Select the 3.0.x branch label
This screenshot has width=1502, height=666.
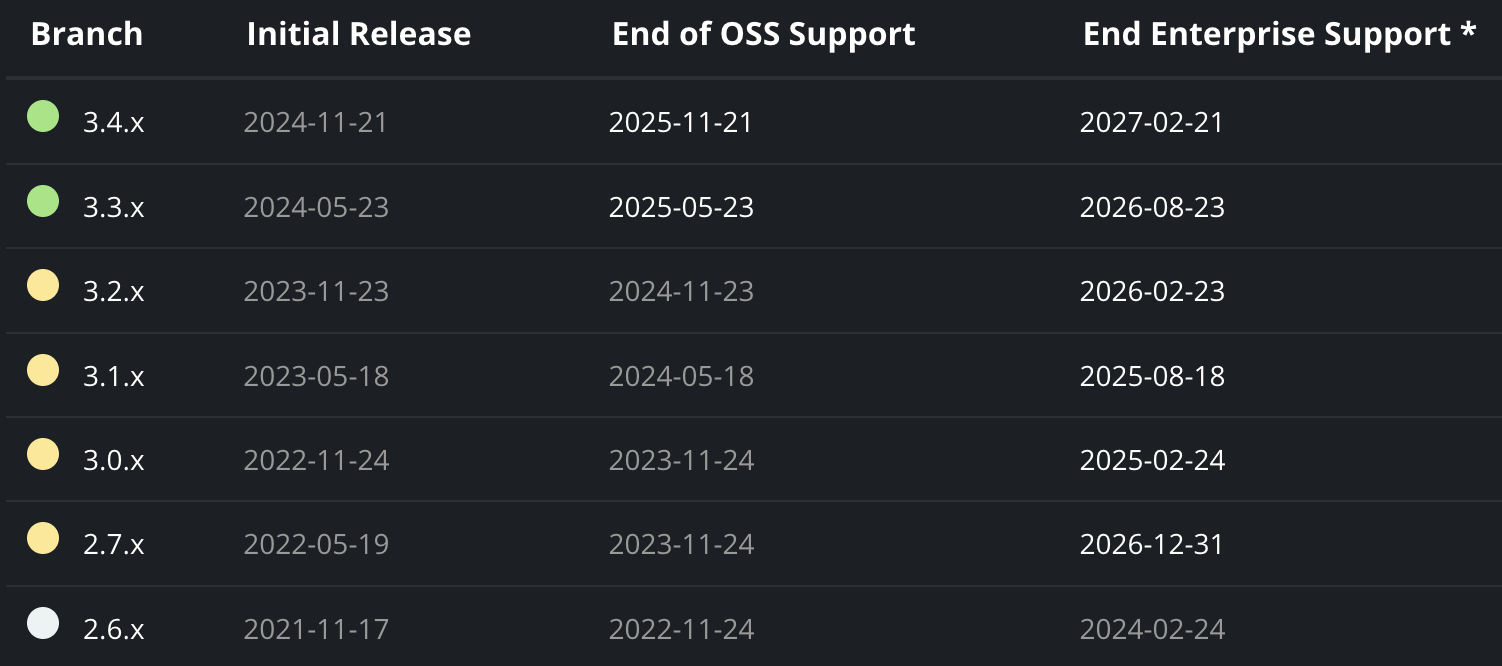pyautogui.click(x=114, y=461)
